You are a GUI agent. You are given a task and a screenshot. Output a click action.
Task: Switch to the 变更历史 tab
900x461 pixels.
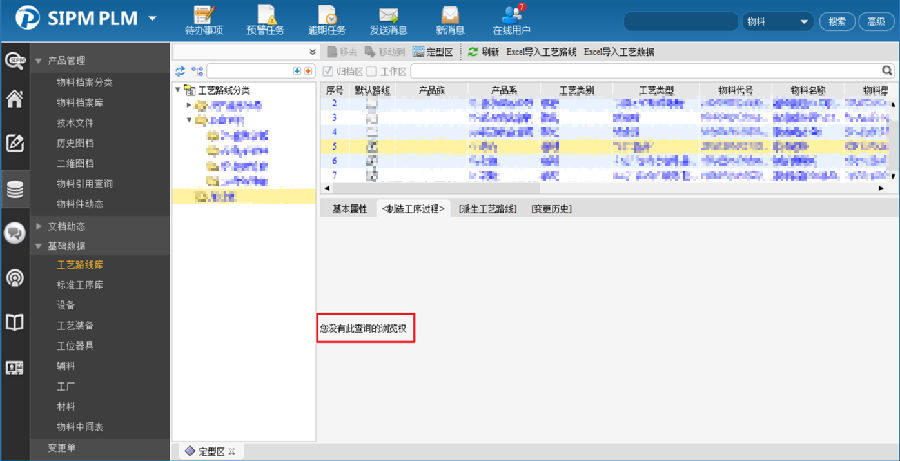click(x=550, y=209)
